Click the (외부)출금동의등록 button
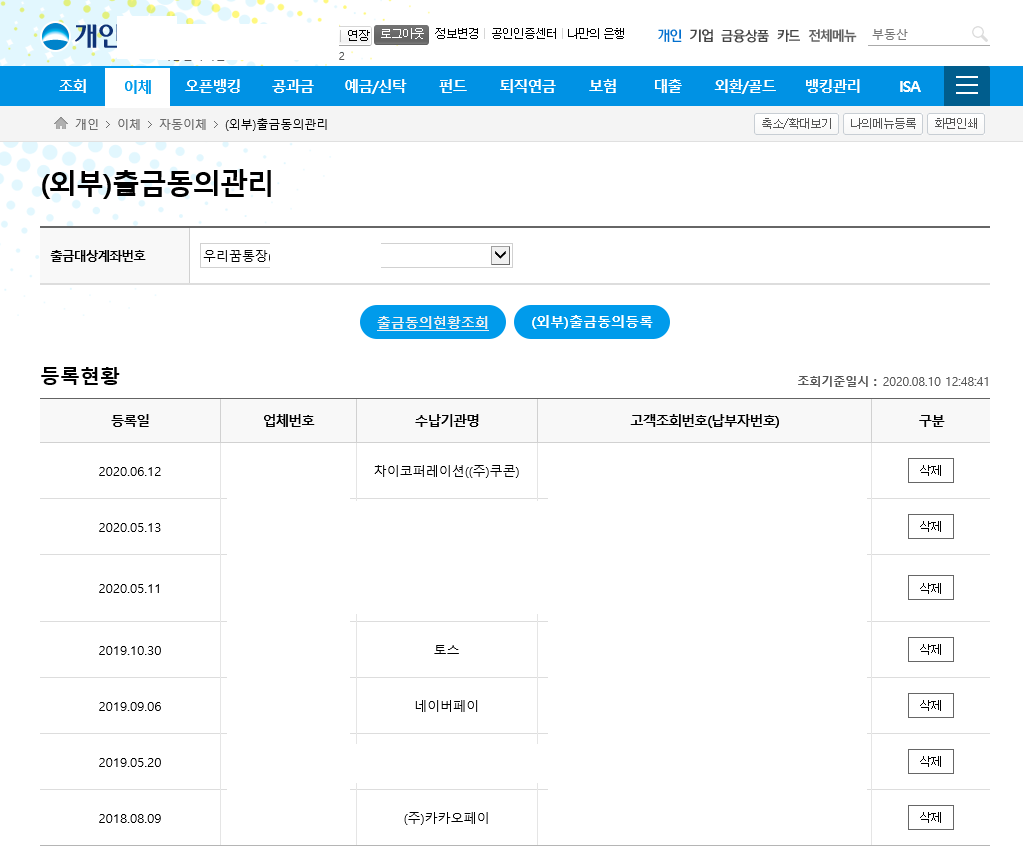This screenshot has width=1023, height=855. (x=591, y=323)
